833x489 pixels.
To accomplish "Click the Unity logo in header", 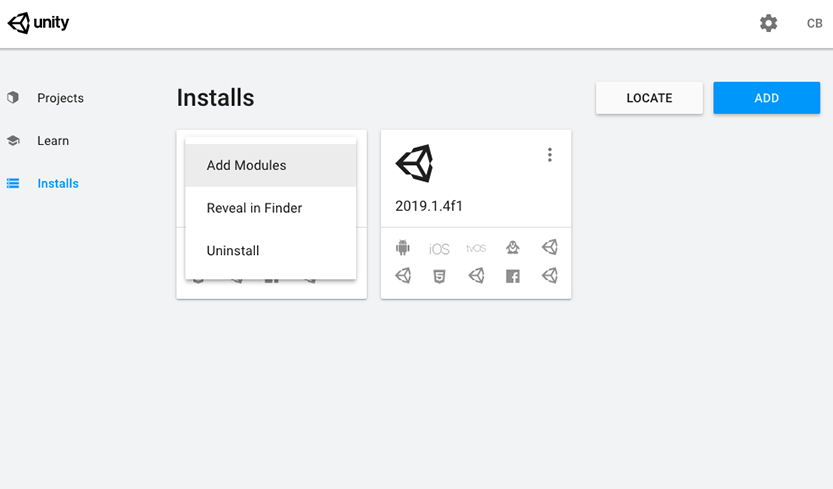I will point(39,23).
